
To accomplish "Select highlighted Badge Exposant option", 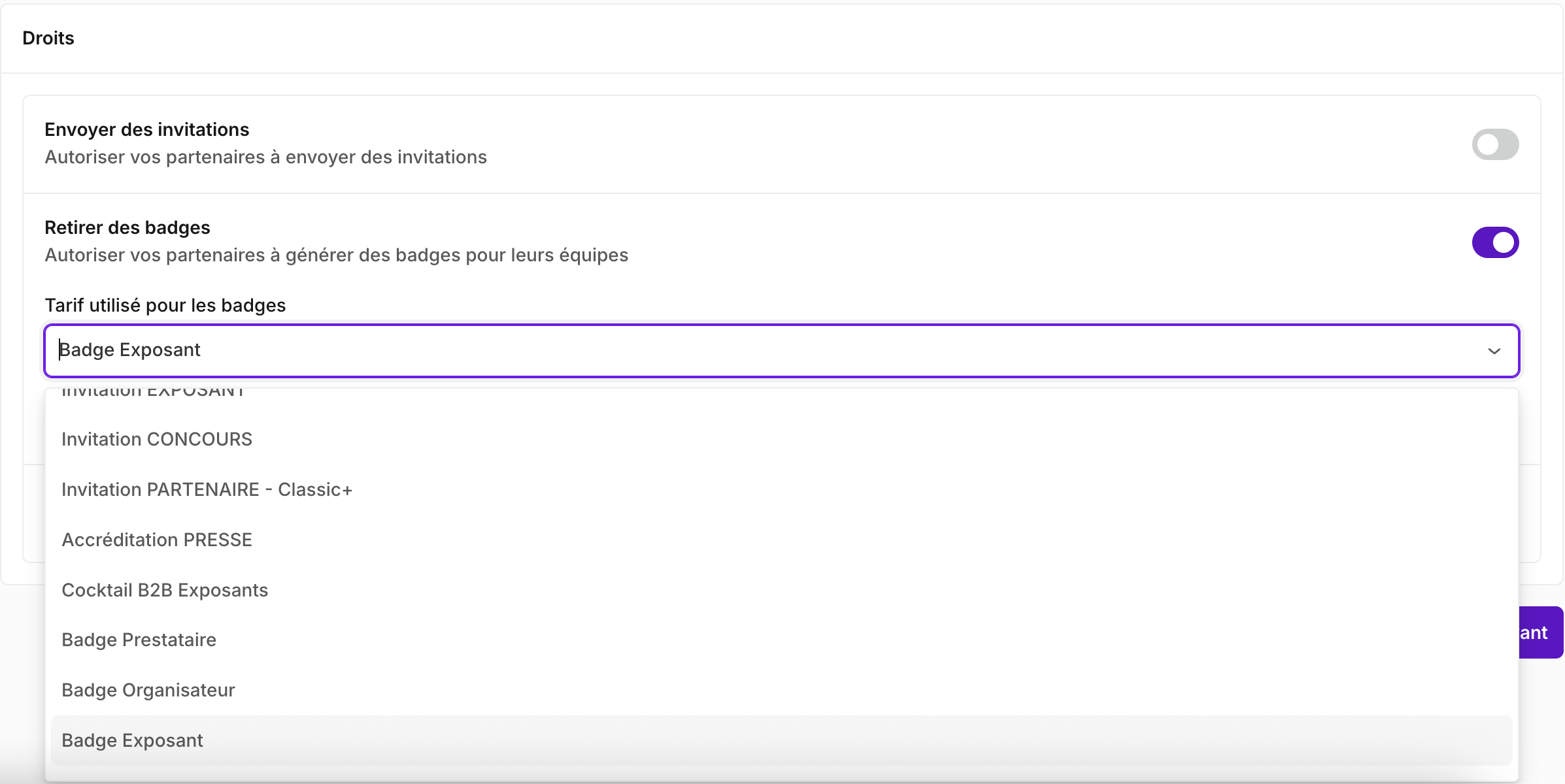I will pos(132,740).
